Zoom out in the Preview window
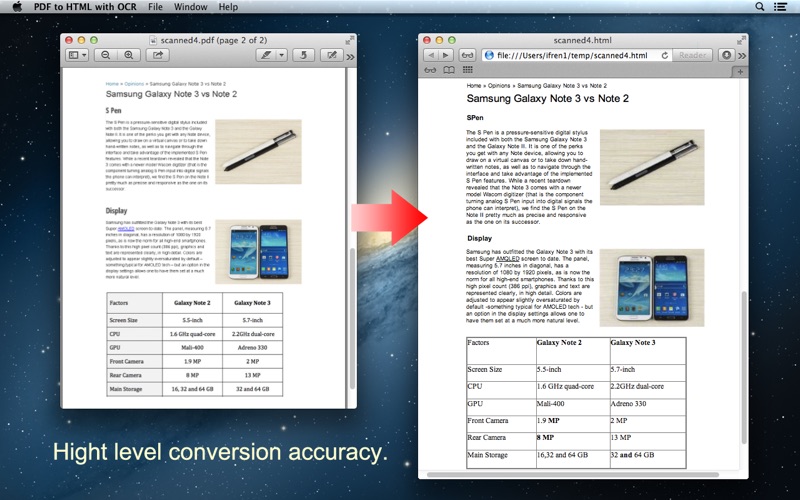800x500 pixels. click(106, 55)
